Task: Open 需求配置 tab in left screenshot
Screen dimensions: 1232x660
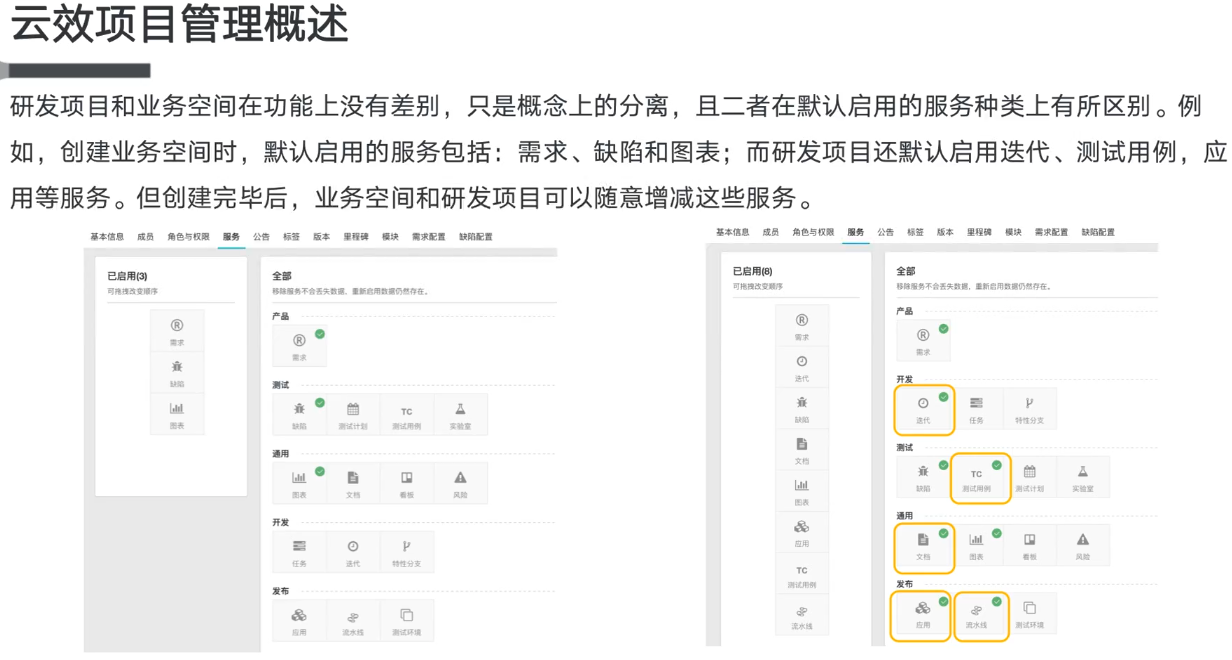Action: pos(430,237)
